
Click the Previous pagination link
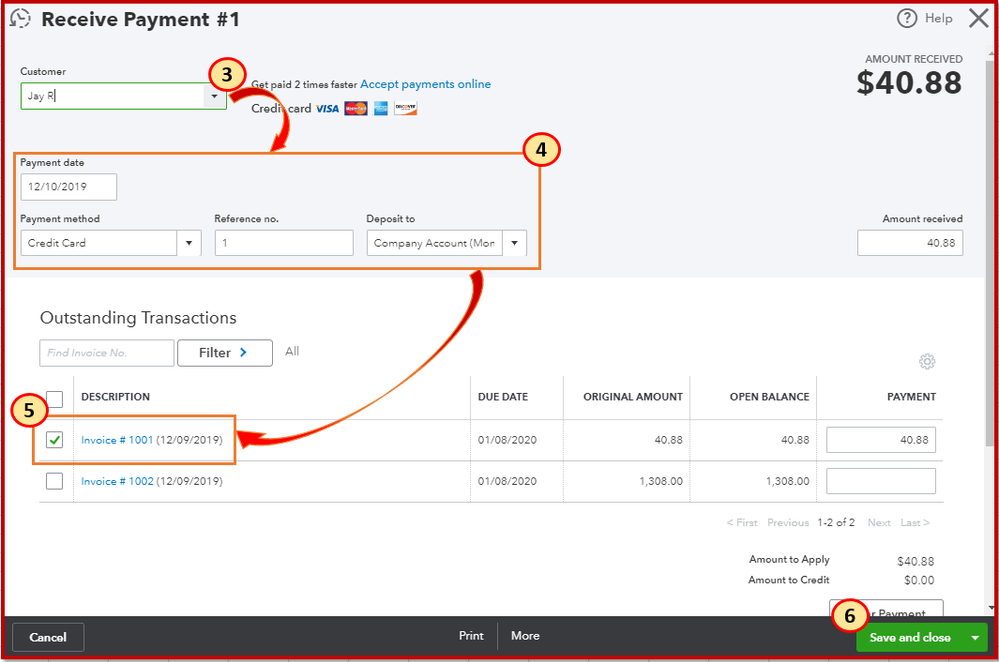tap(787, 522)
